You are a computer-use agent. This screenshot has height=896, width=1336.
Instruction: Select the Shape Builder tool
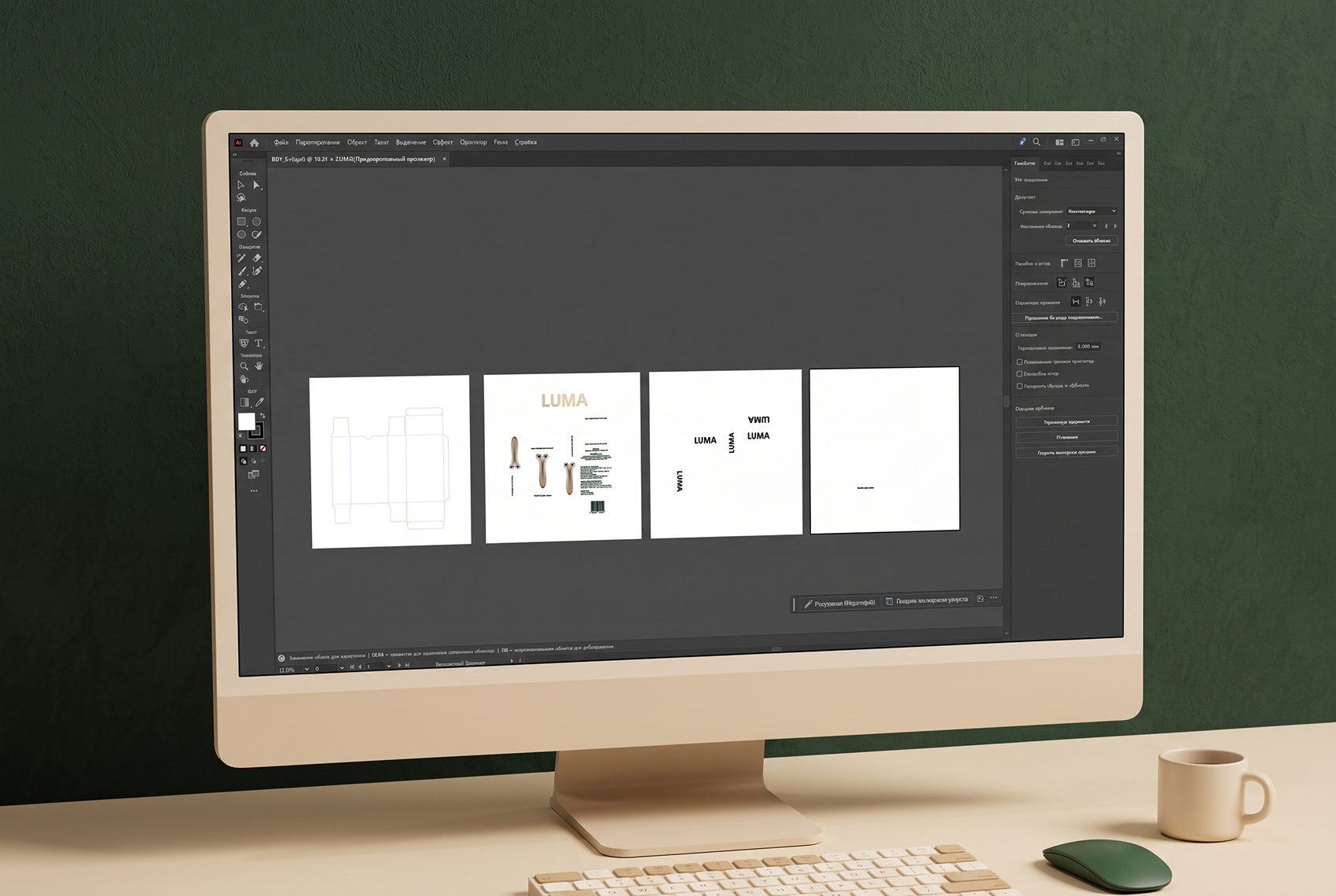[x=242, y=307]
